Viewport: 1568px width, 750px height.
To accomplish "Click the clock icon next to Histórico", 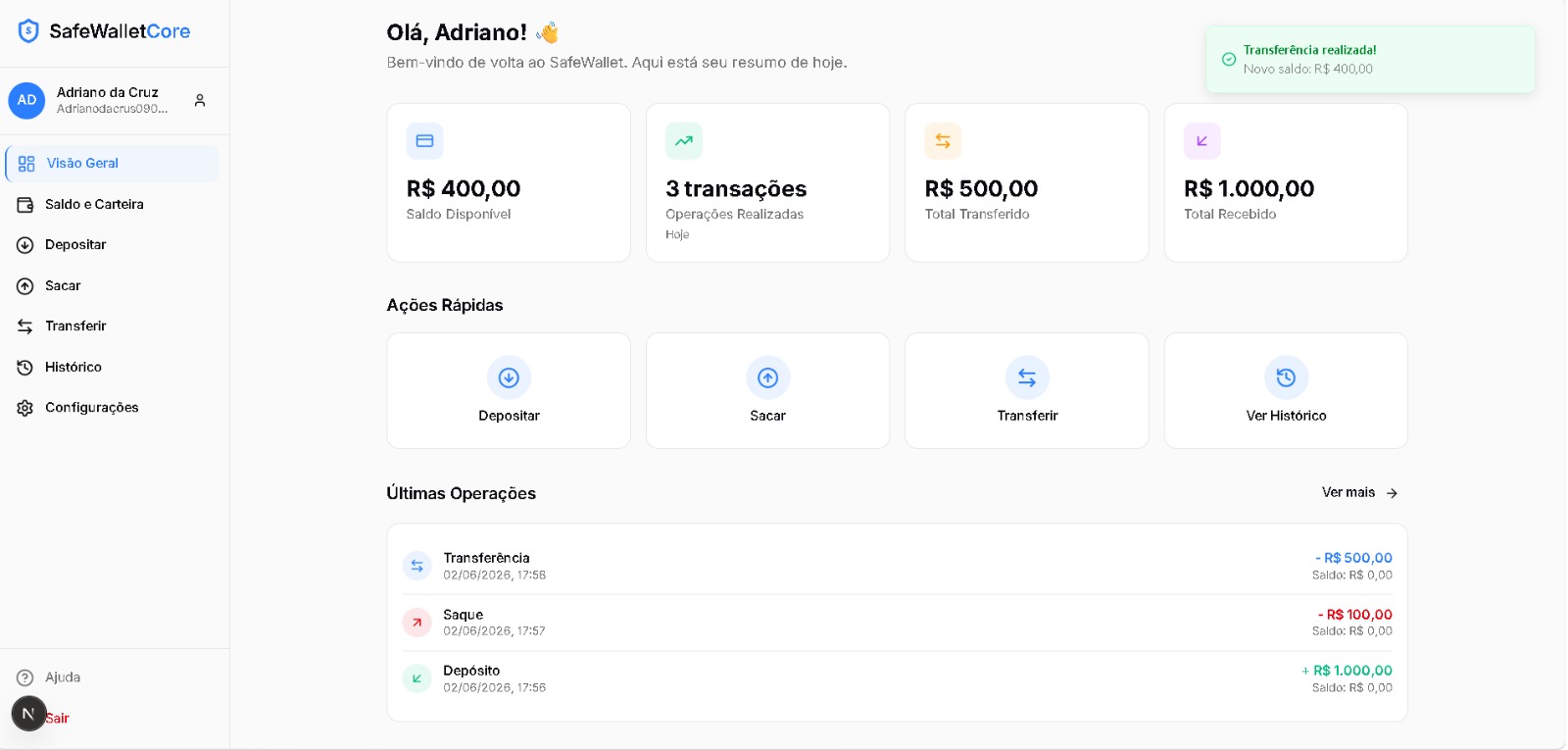I will [x=25, y=368].
